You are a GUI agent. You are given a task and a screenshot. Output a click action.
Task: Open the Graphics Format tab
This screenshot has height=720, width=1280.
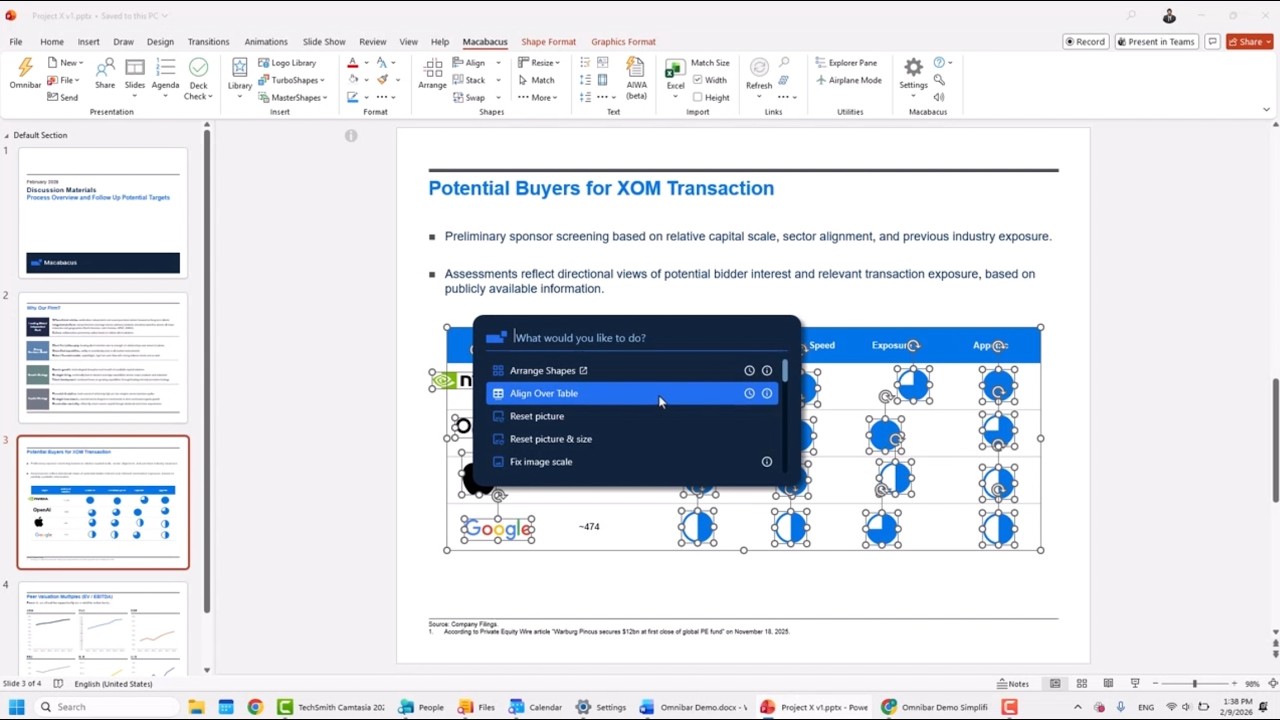coord(623,42)
